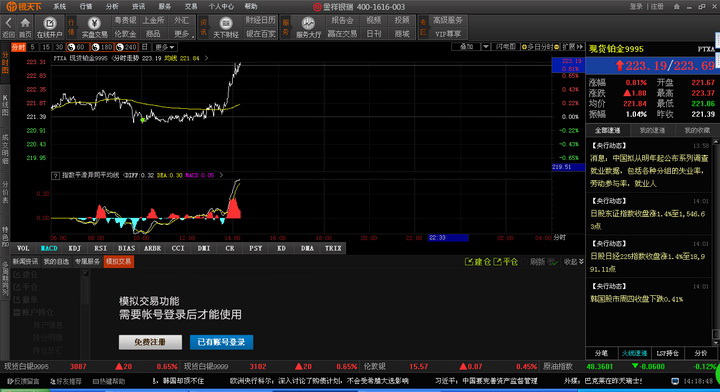Open the 天下财经 news icon
This screenshot has width=720, height=392.
[x=225, y=23]
